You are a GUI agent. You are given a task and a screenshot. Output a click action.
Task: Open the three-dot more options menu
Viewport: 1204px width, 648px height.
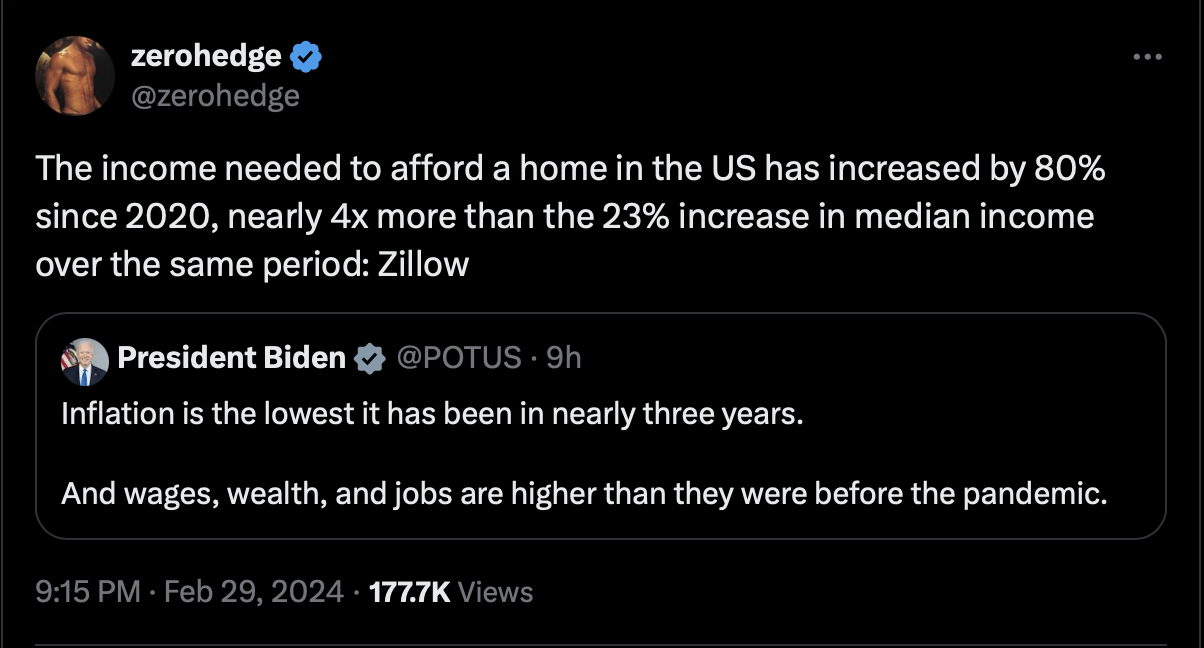point(1147,58)
